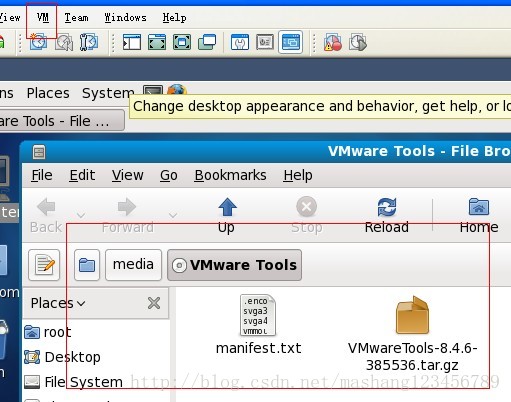Image resolution: width=511 pixels, height=402 pixels.
Task: Launch the terminal from the panel
Action: point(153,90)
